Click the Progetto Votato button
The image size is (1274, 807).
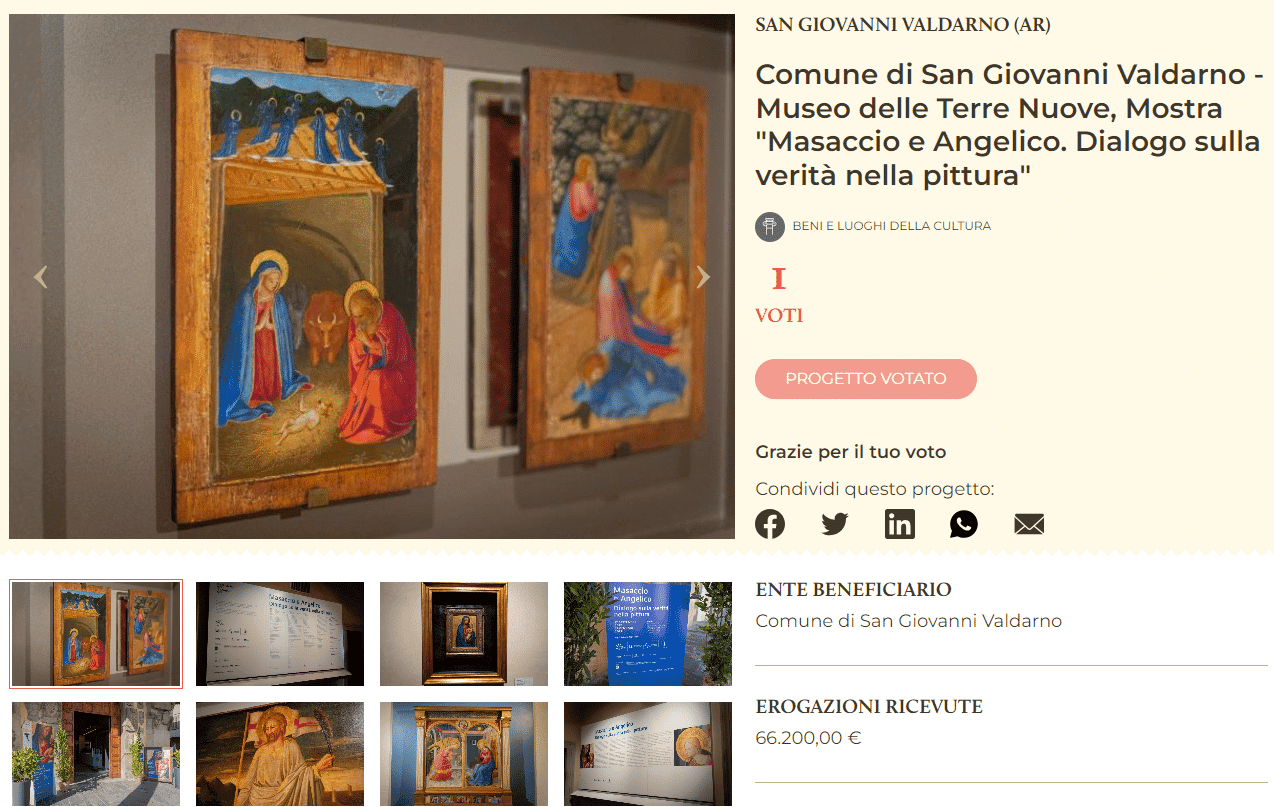866,379
